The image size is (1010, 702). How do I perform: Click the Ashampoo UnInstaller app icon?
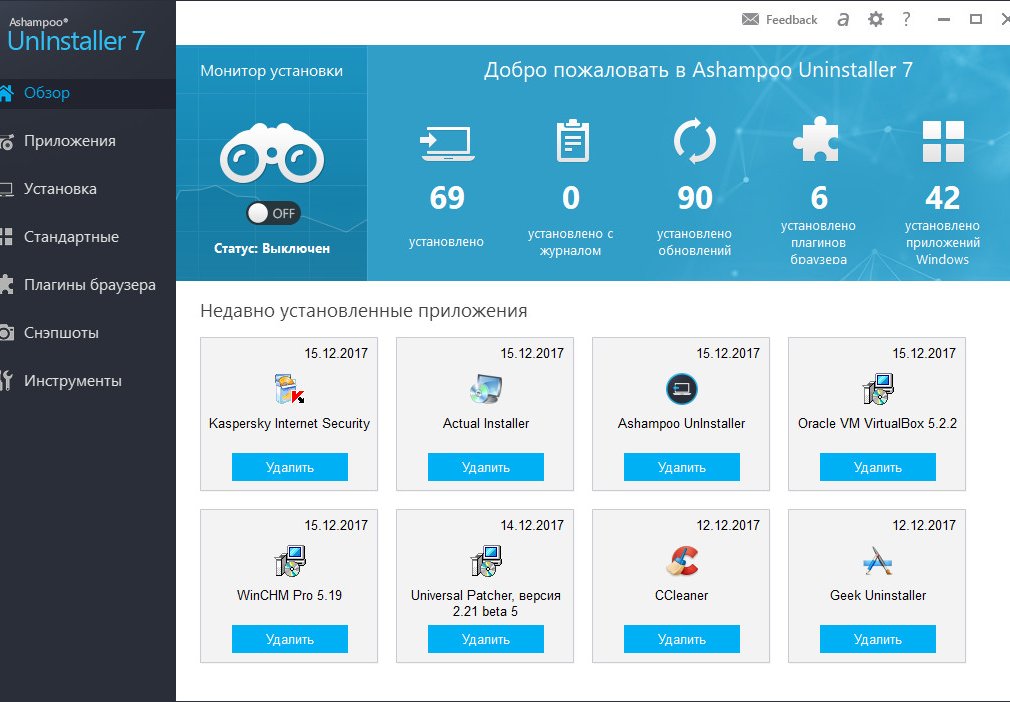point(681,389)
